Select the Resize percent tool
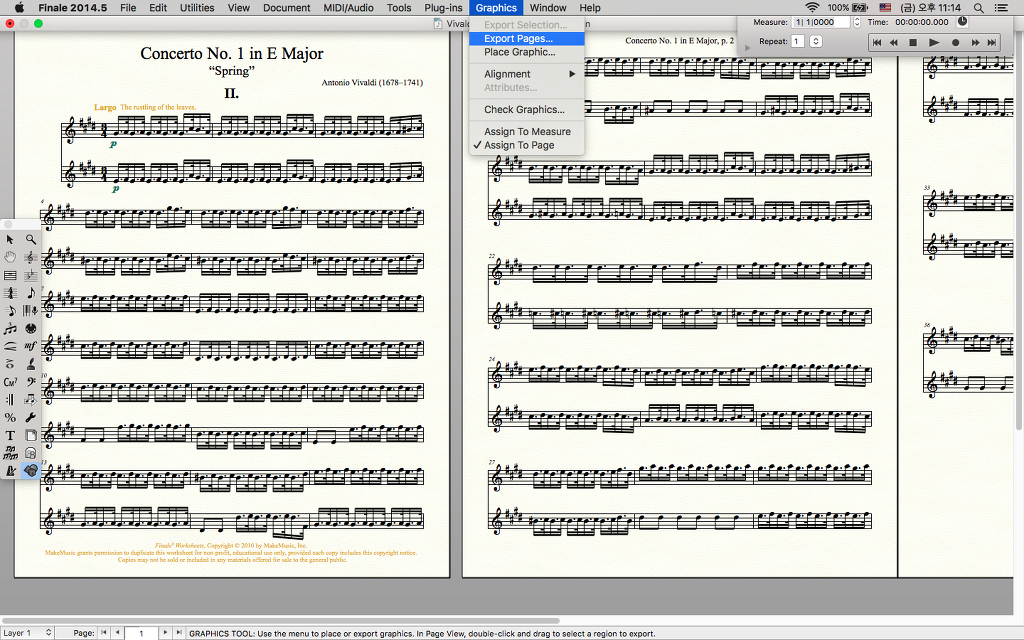Screen dimensions: 1024x640 (10, 417)
